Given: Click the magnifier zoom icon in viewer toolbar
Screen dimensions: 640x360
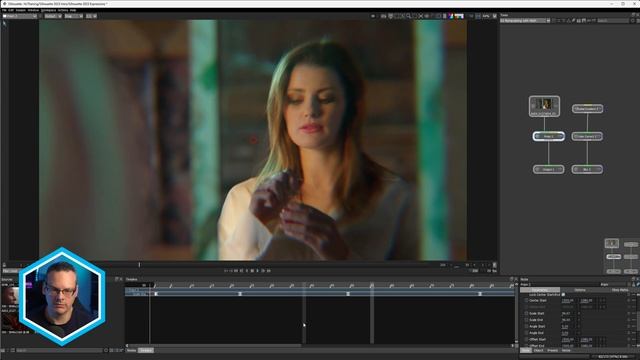Looking at the screenshot, I should [x=408, y=16].
